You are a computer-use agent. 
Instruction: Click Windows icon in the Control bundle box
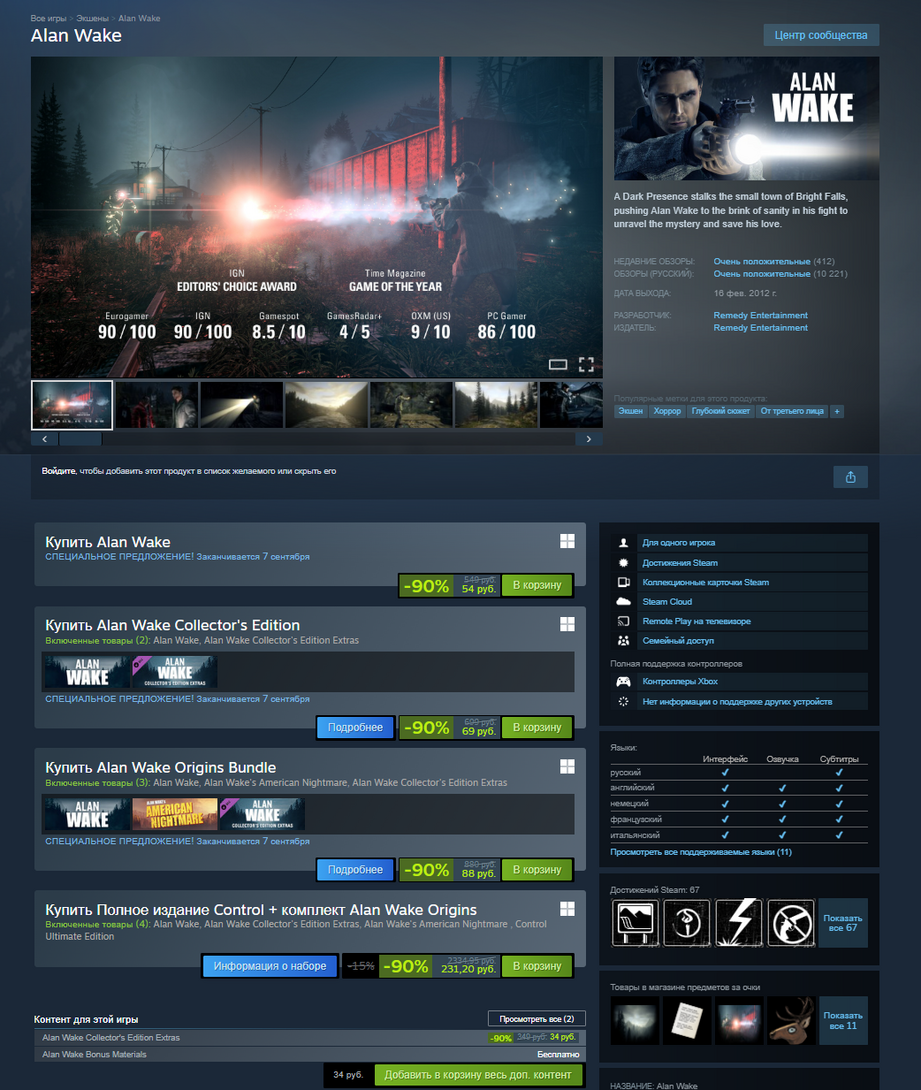pyautogui.click(x=567, y=909)
